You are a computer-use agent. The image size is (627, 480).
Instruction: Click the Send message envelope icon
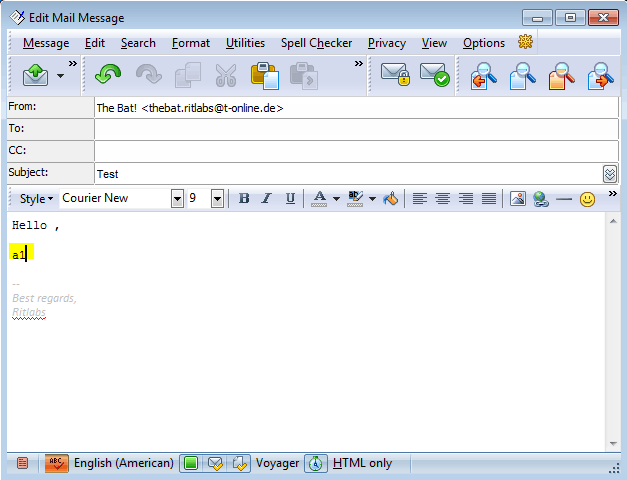(x=36, y=76)
